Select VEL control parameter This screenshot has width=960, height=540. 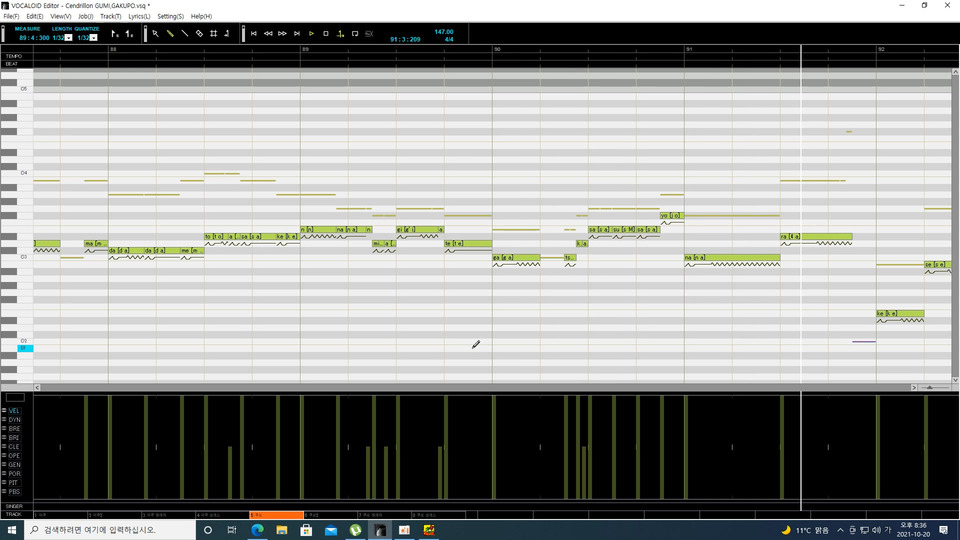(x=13, y=411)
